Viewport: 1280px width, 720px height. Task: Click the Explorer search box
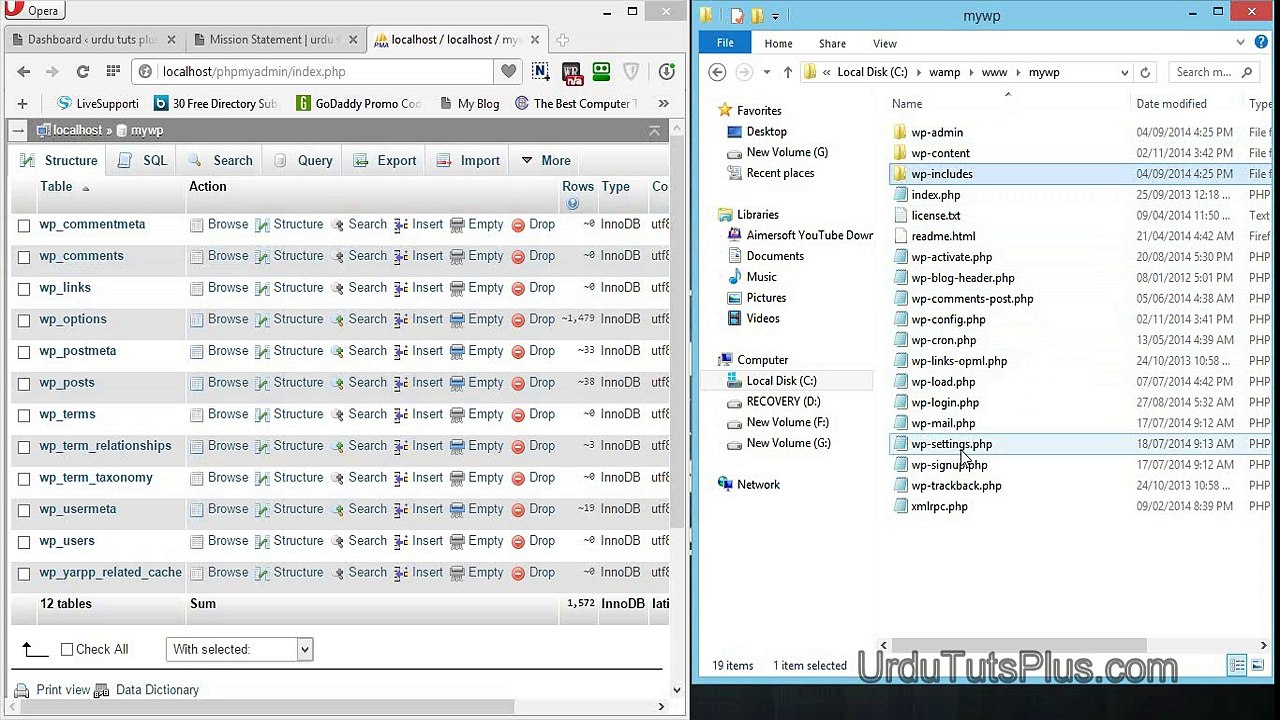(1214, 72)
